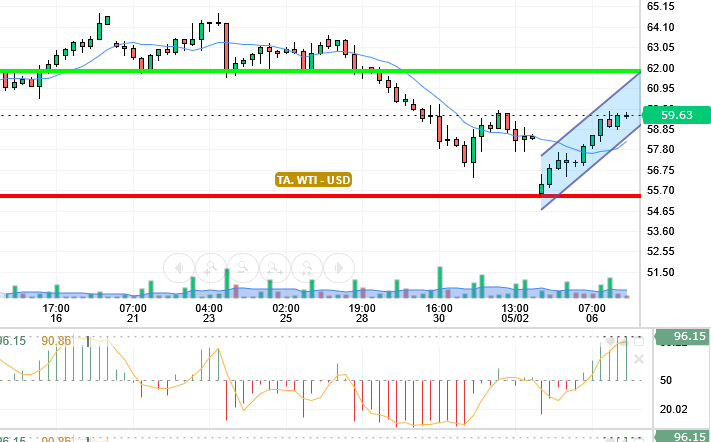Click the horizontal compress zoom button
This screenshot has height=442, width=711.
[x=307, y=268]
